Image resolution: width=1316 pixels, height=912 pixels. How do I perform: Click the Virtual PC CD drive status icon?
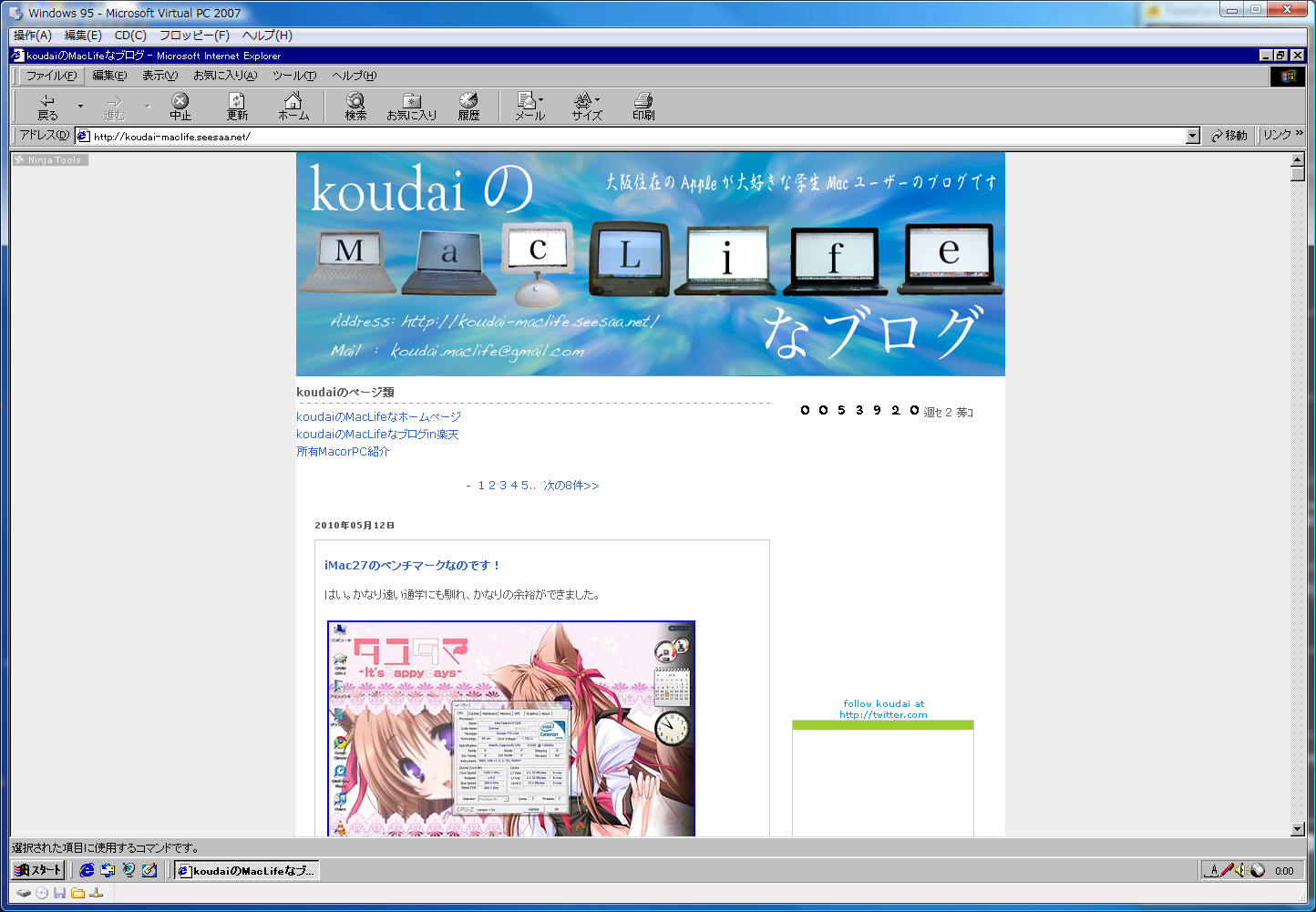pos(42,893)
